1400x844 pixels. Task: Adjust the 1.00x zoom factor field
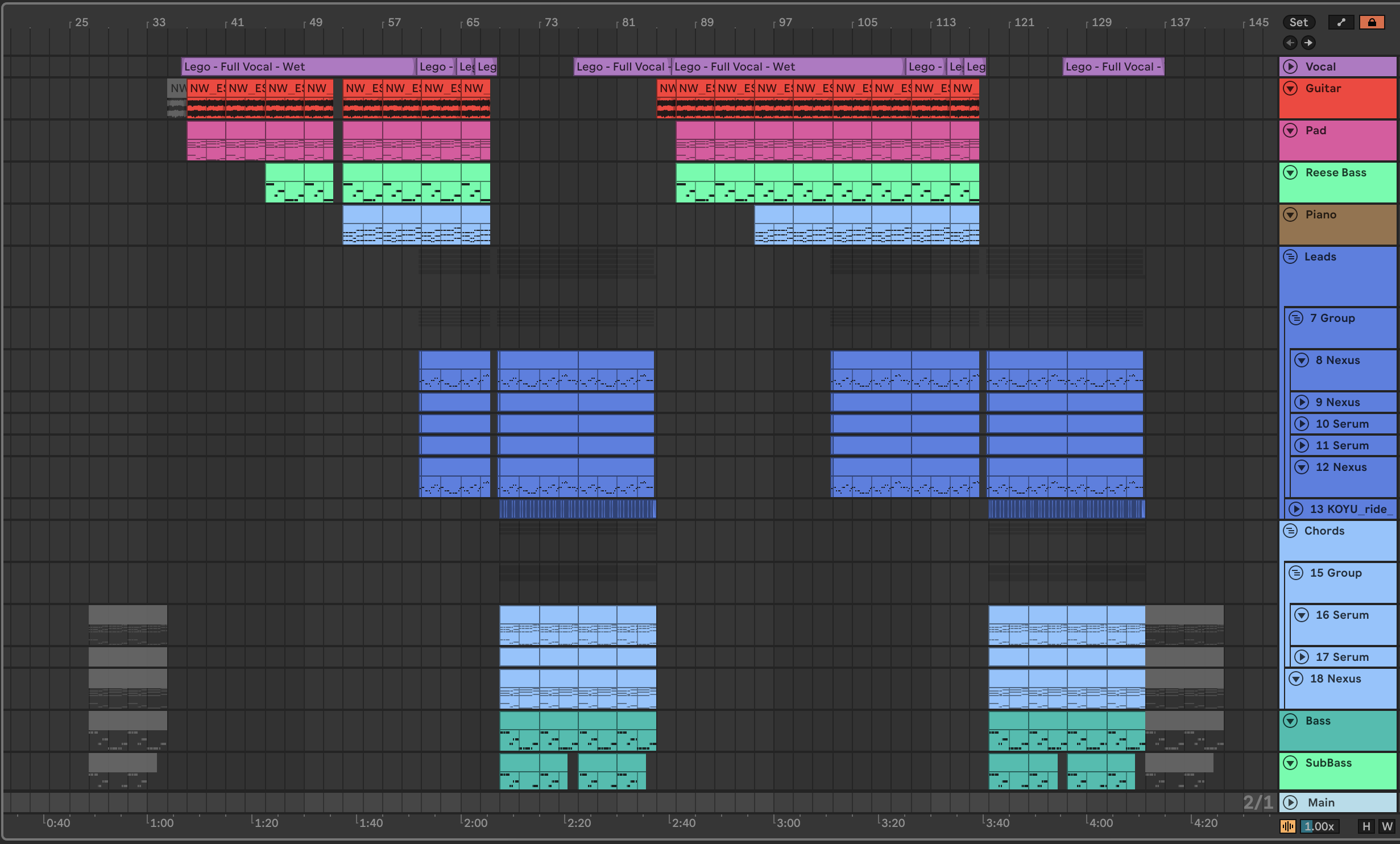[1319, 826]
